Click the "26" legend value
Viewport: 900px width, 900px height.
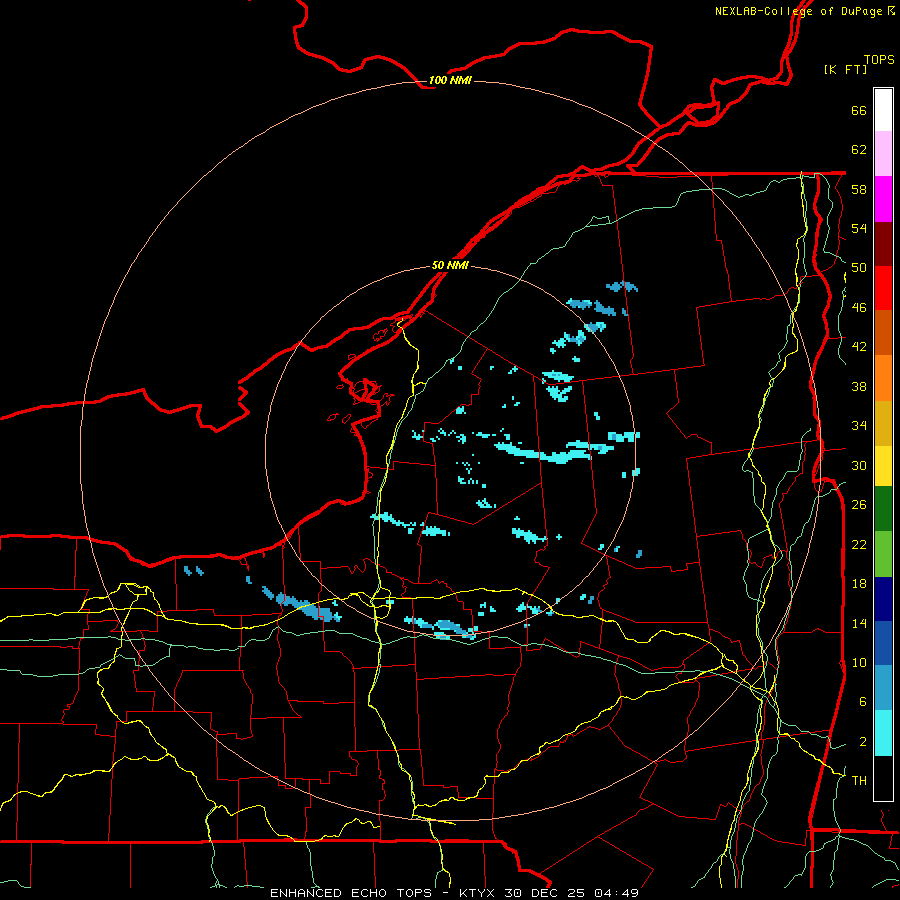click(859, 505)
